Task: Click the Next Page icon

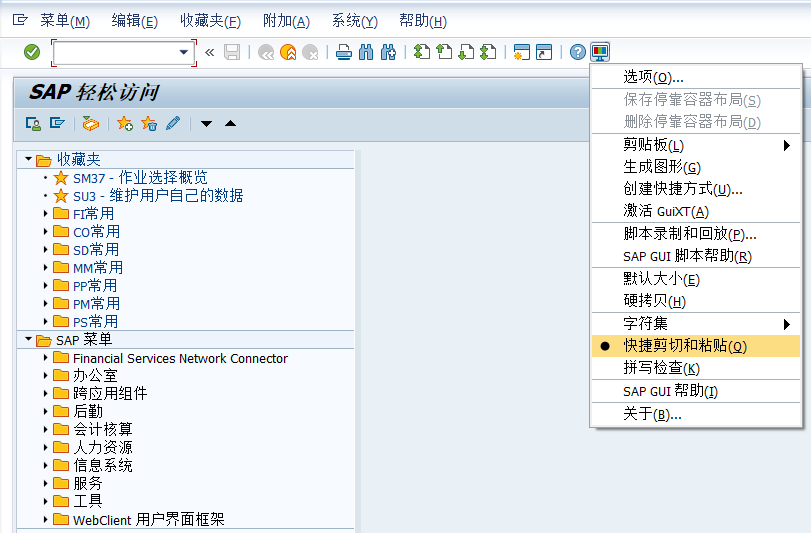Action: coord(466,52)
